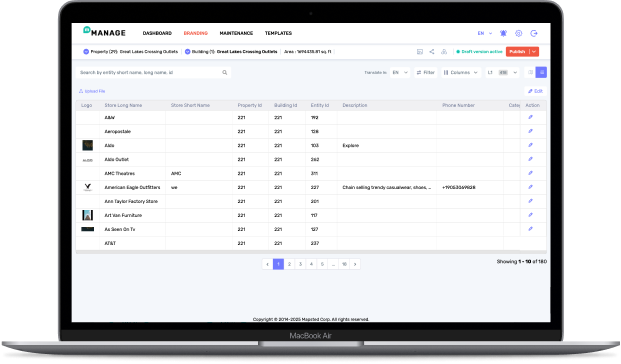Click the American Eagle logo thumbnail
Viewport: 621px width, 364px height.
[x=88, y=187]
